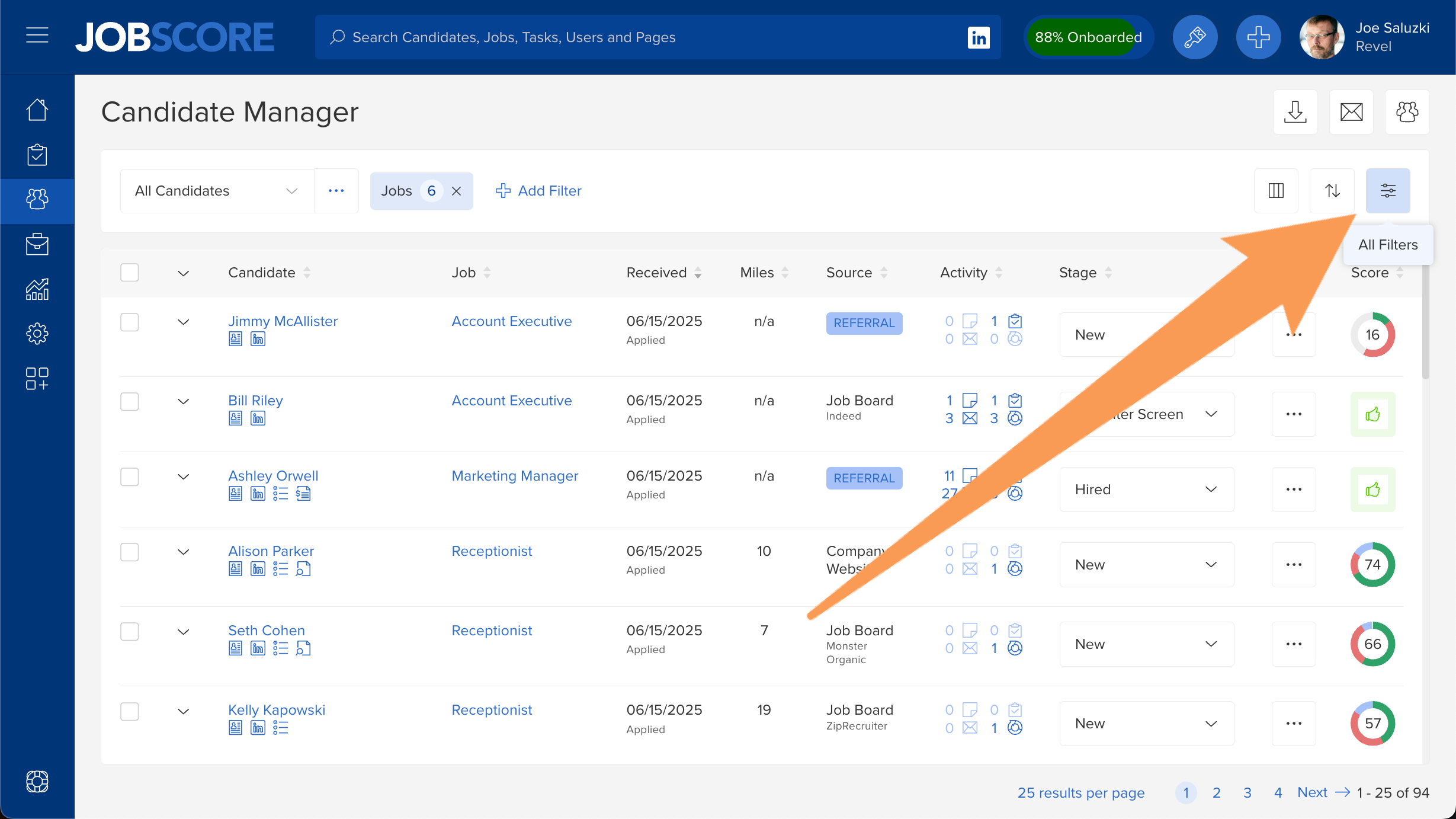The image size is (1456, 819).
Task: Click the people group icon at top right
Action: click(x=1407, y=111)
